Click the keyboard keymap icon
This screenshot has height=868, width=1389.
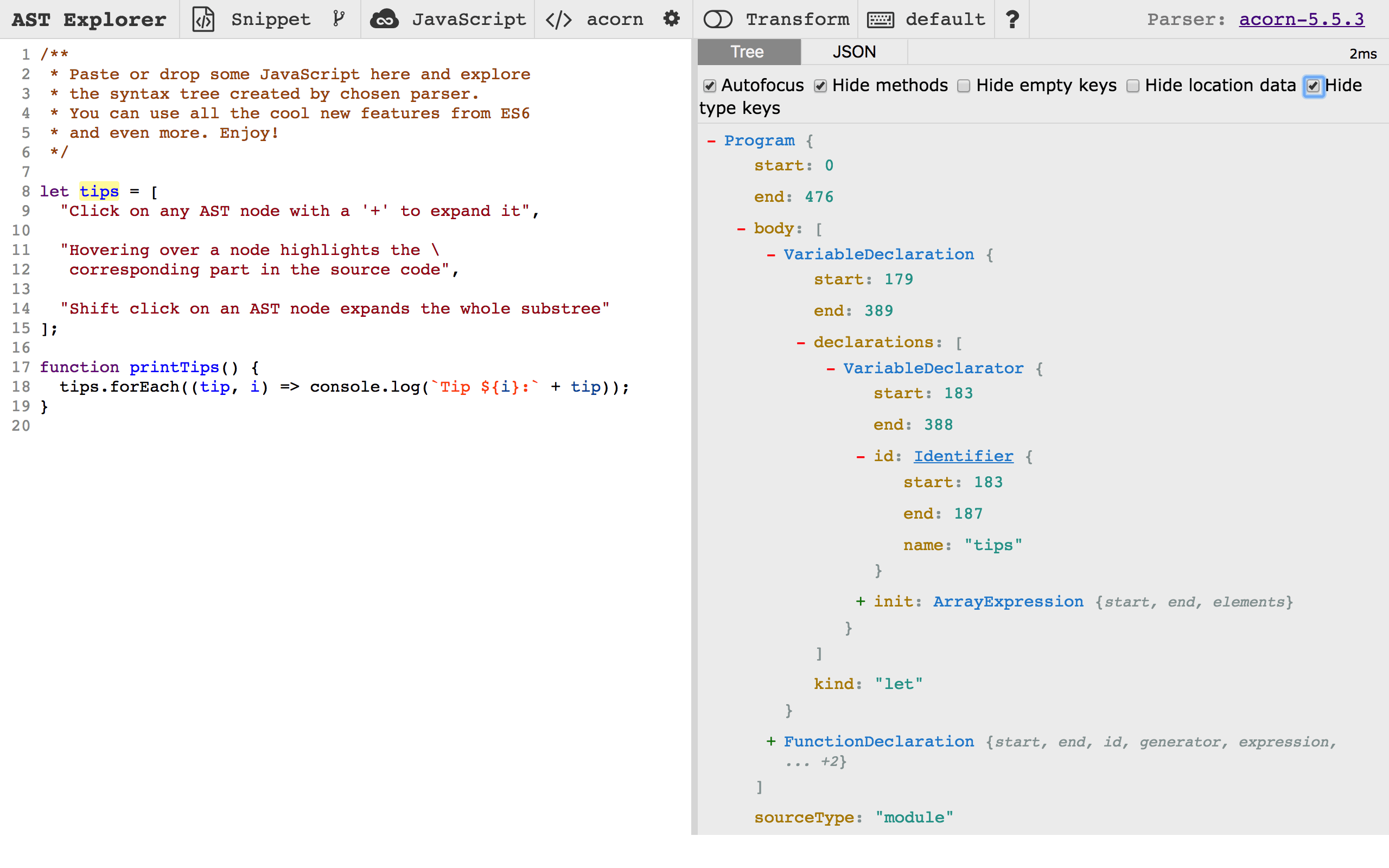click(881, 20)
